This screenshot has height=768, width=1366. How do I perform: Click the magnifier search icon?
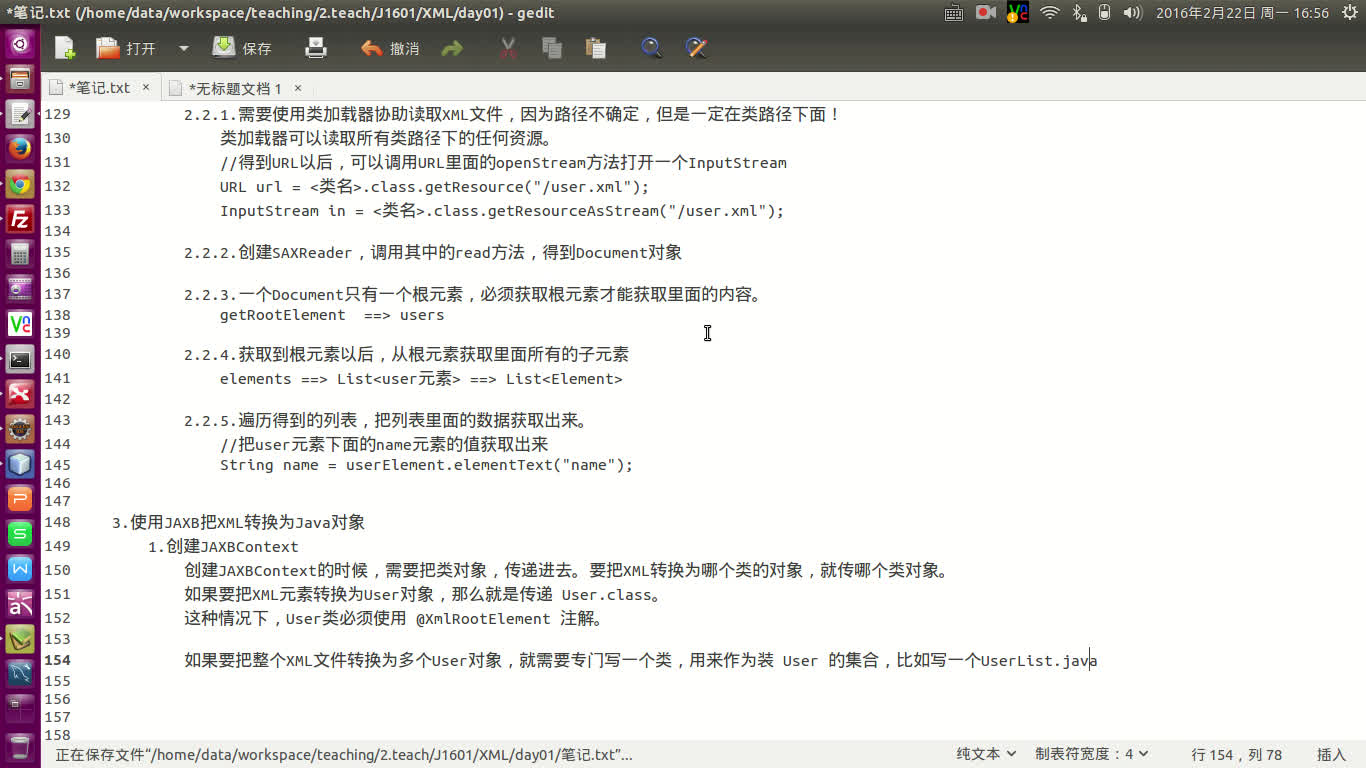click(651, 47)
